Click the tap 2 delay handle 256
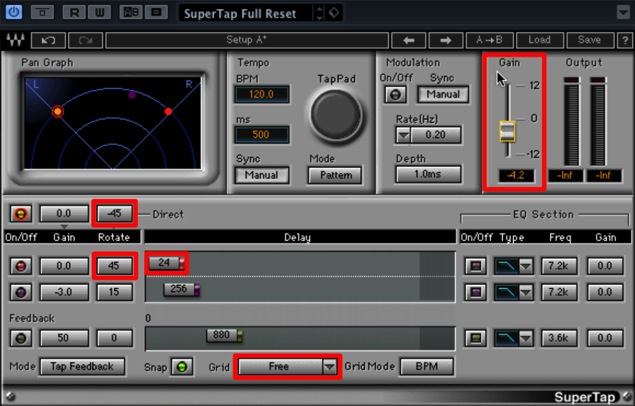 (x=182, y=289)
